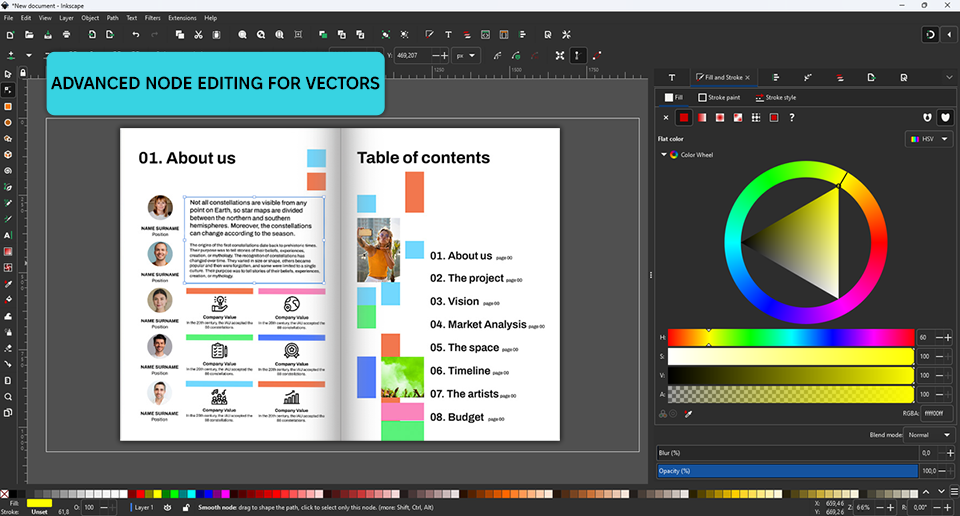This screenshot has width=960, height=516.
Task: Increase the Hue value with plus button
Action: point(948,337)
